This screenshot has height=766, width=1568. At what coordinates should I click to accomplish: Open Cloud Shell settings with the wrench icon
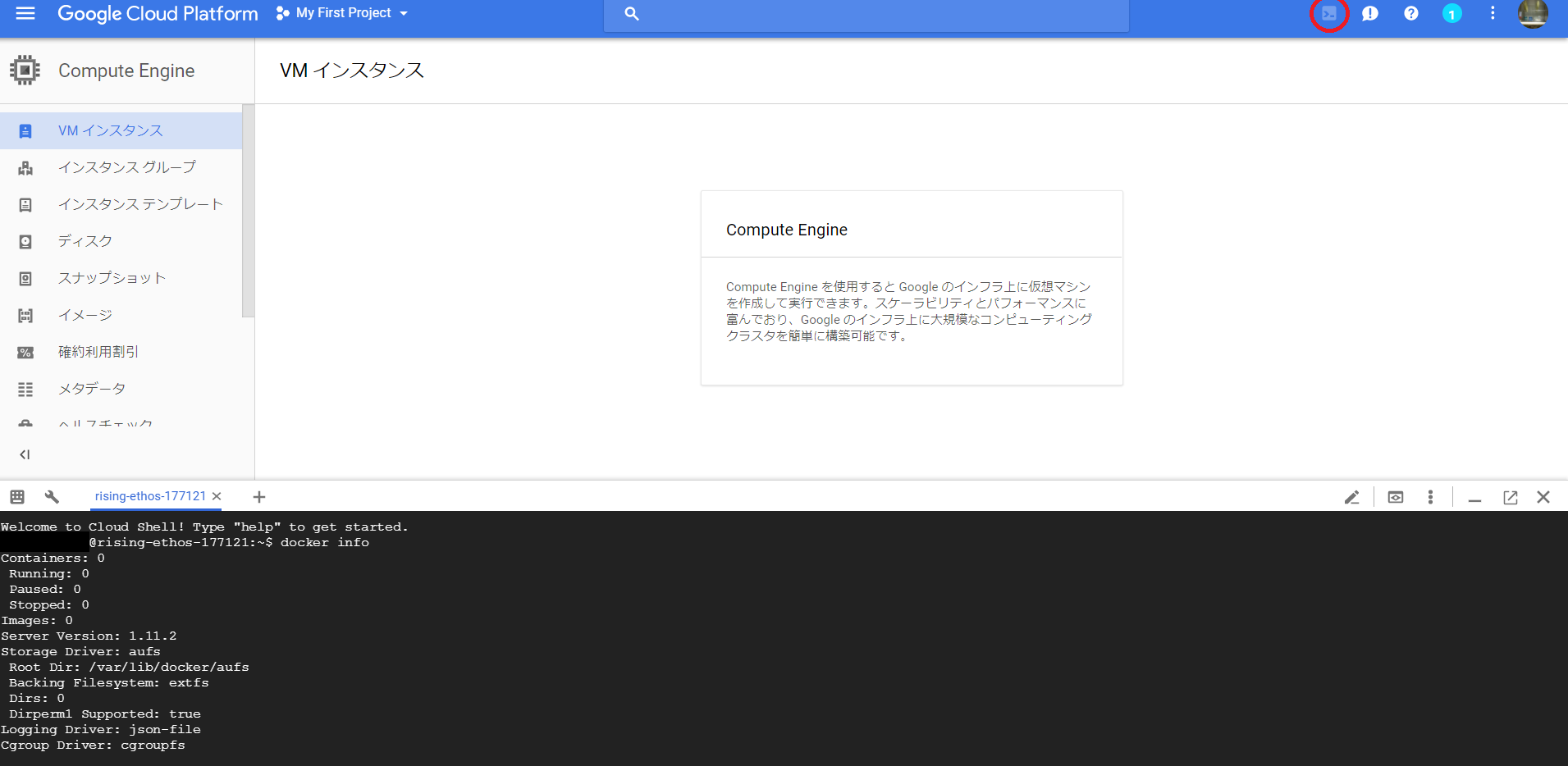pyautogui.click(x=52, y=496)
